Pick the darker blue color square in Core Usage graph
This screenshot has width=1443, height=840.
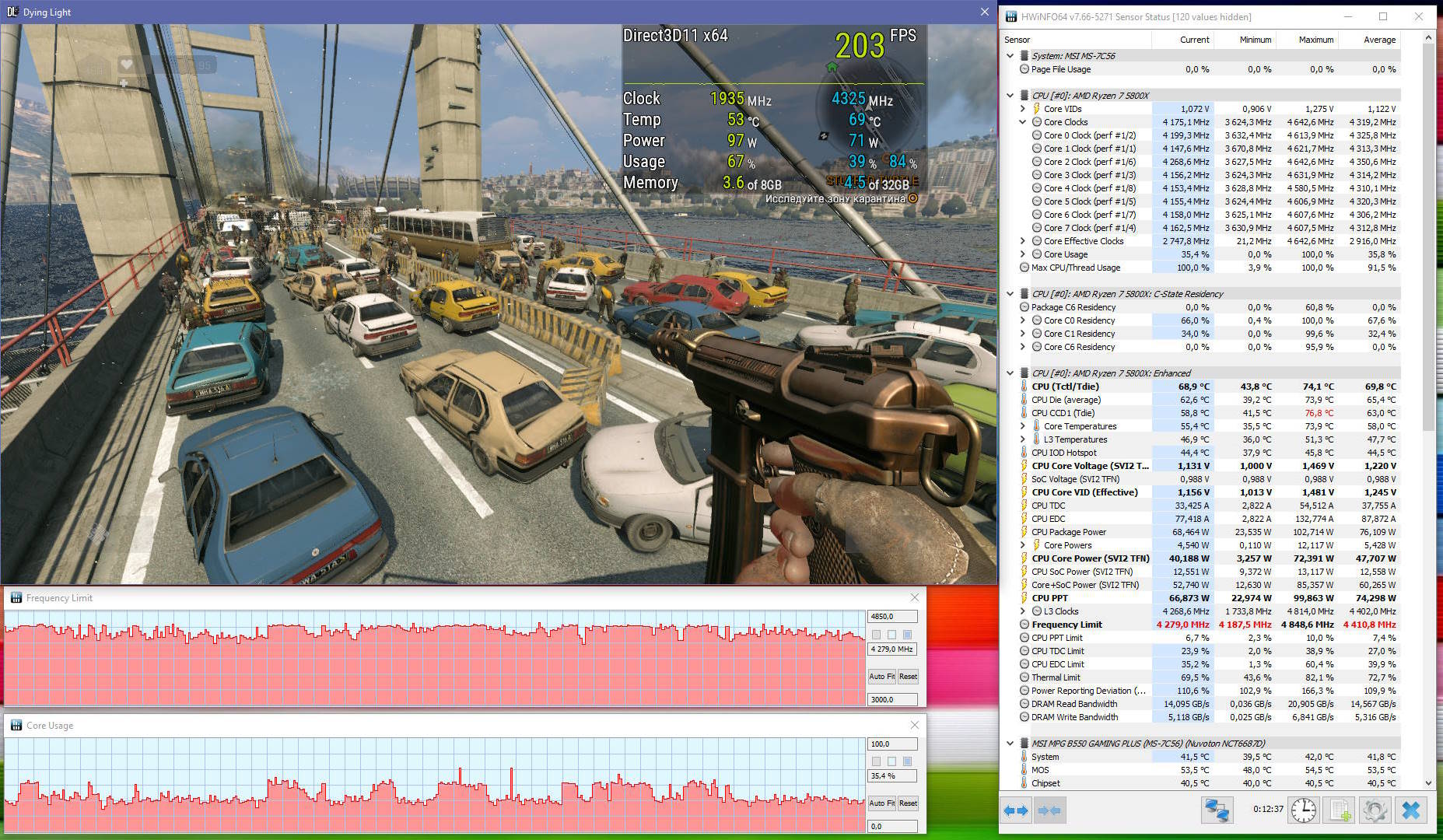(907, 761)
